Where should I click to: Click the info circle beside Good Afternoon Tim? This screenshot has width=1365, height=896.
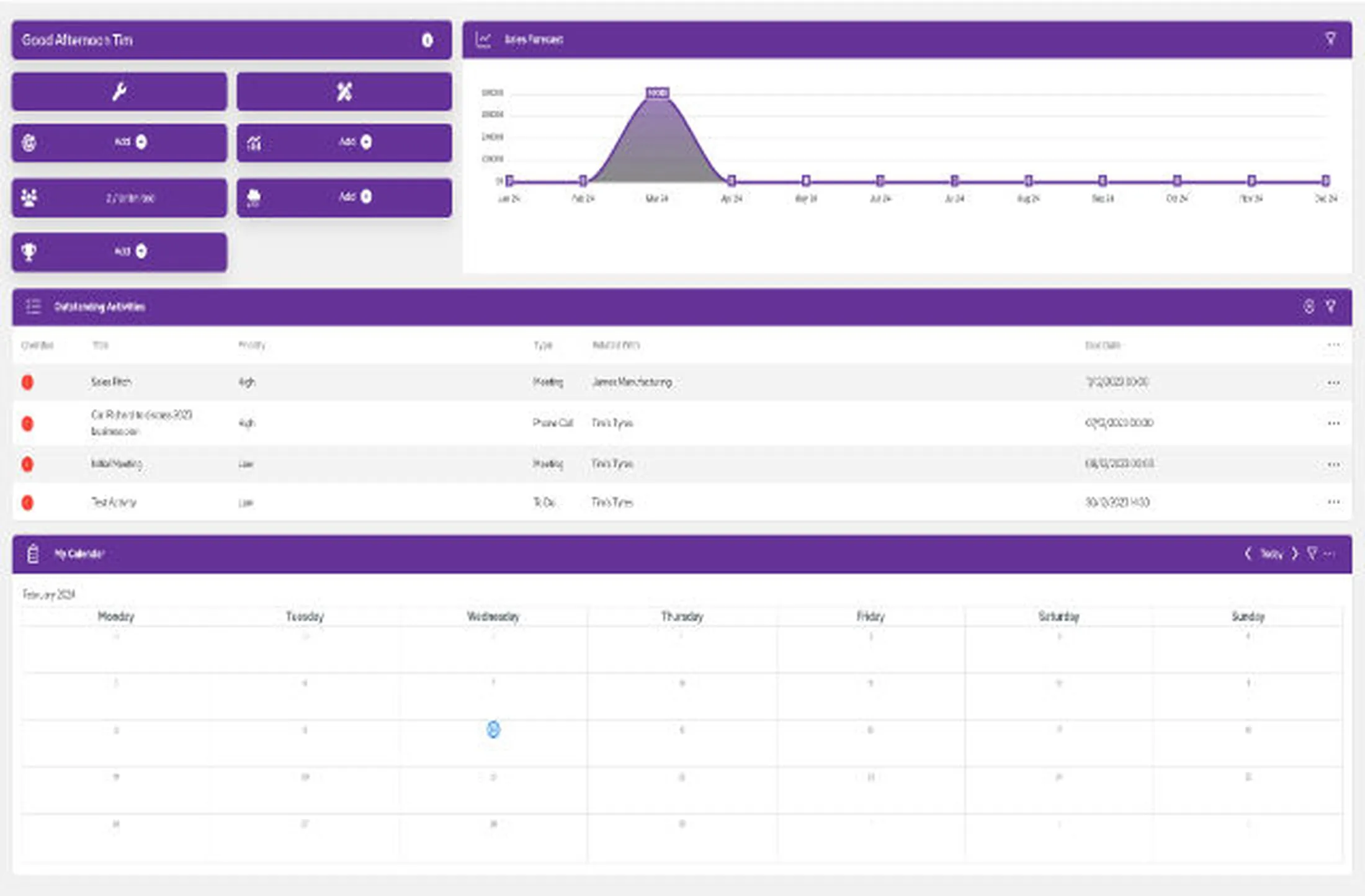coord(427,40)
